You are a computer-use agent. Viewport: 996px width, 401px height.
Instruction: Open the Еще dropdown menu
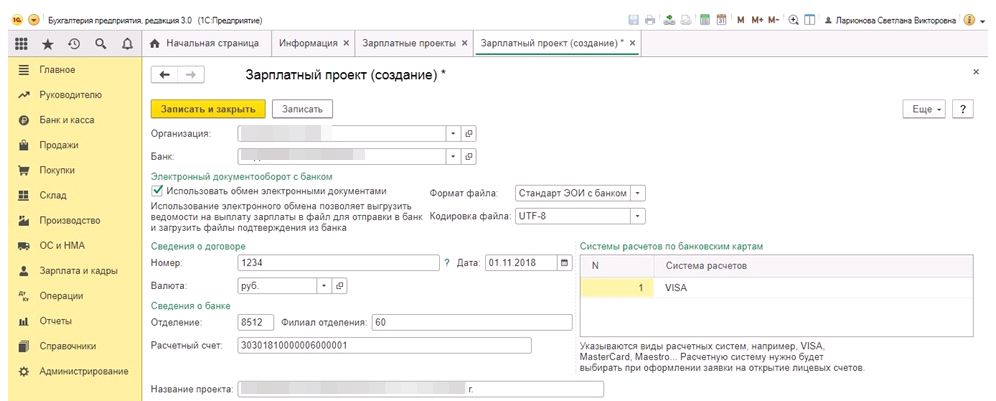pyautogui.click(x=924, y=109)
